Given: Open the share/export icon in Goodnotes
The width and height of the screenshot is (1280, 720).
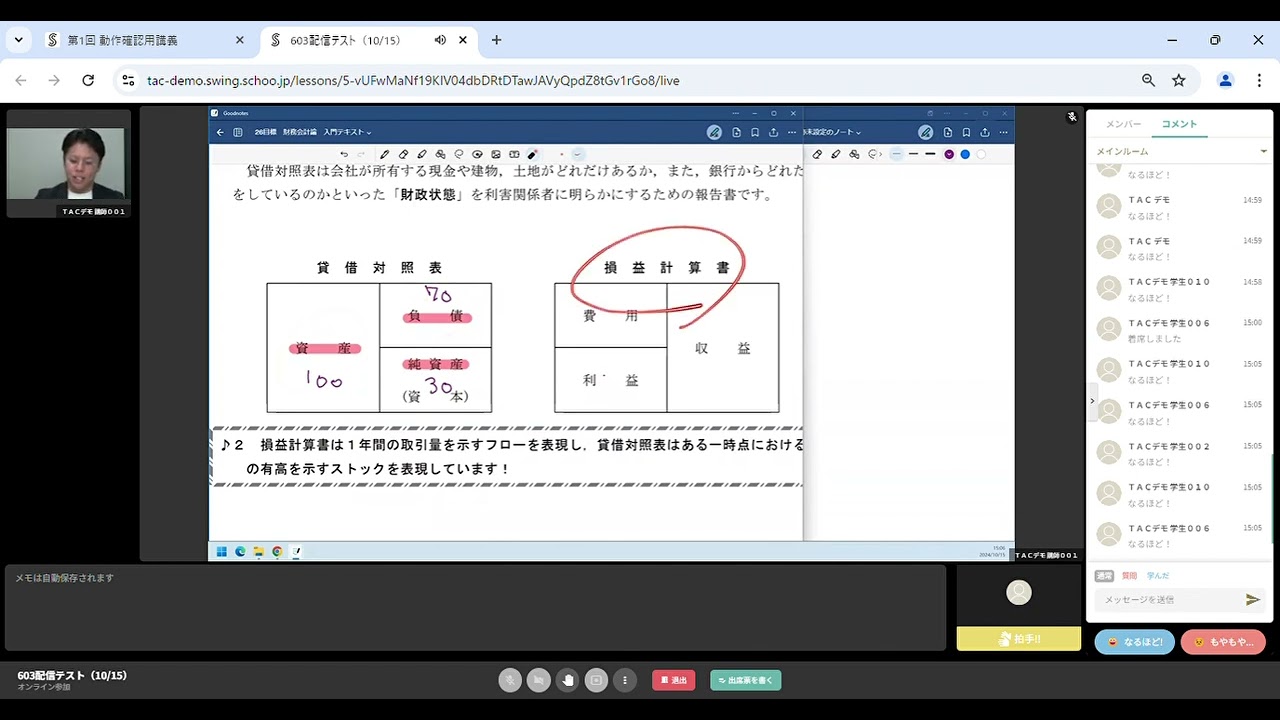Looking at the screenshot, I should point(773,131).
